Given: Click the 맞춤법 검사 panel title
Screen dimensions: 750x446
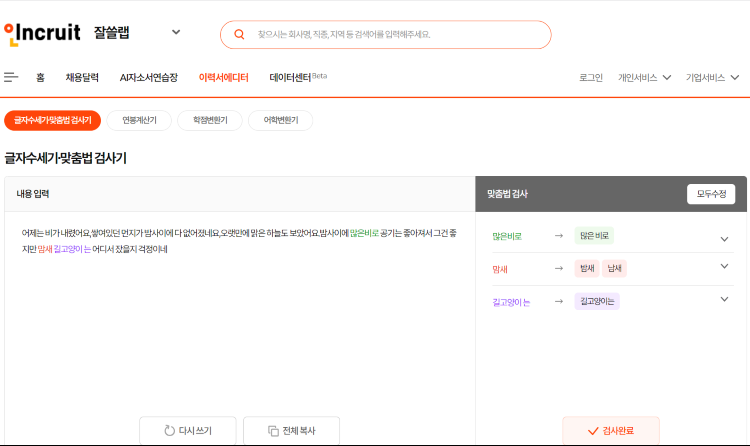Looking at the screenshot, I should pyautogui.click(x=507, y=194).
